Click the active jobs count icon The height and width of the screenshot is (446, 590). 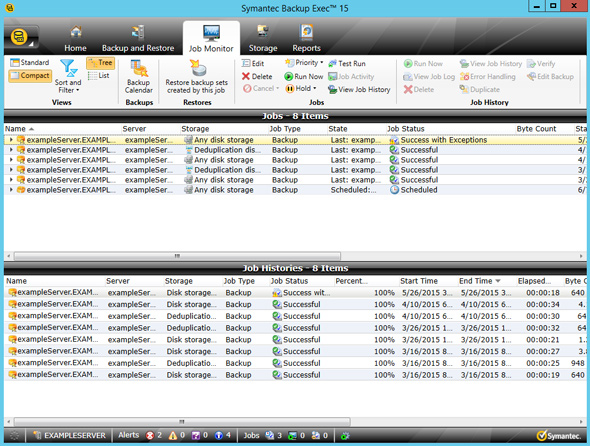[292, 435]
